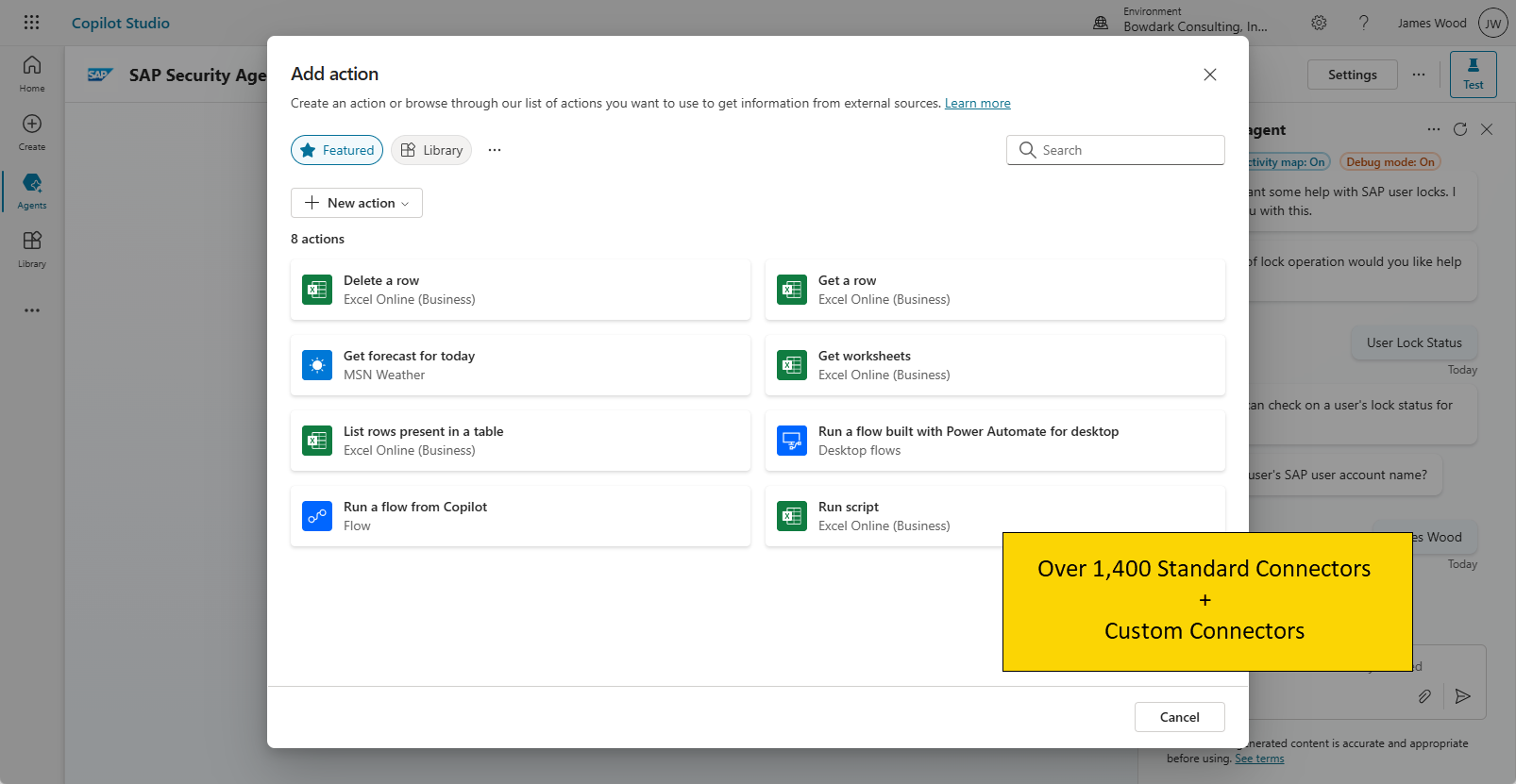Open the settings gear in header
Image resolution: width=1516 pixels, height=784 pixels.
click(x=1319, y=23)
